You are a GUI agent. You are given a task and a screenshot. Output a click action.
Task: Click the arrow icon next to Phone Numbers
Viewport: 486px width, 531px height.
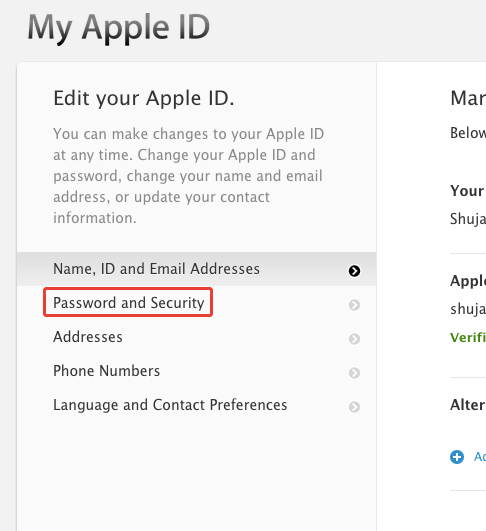(x=354, y=373)
